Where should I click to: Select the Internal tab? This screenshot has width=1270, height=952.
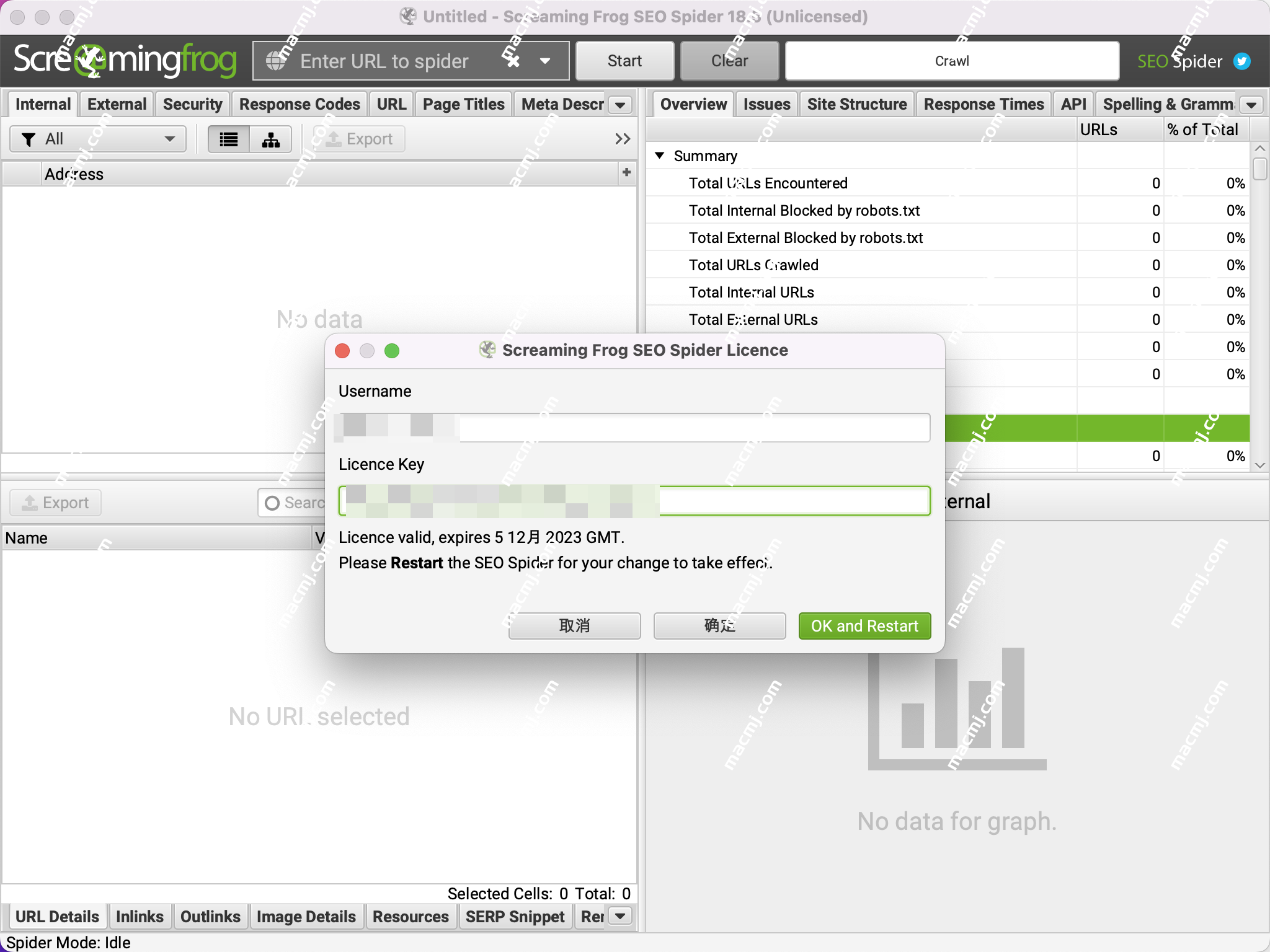[x=42, y=103]
